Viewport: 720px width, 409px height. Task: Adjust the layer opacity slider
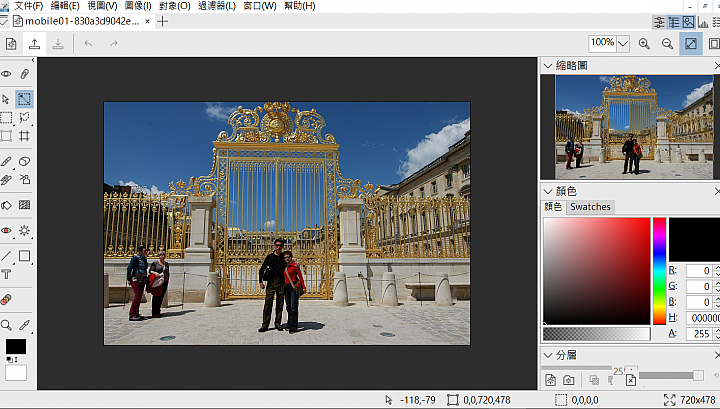tap(671, 376)
